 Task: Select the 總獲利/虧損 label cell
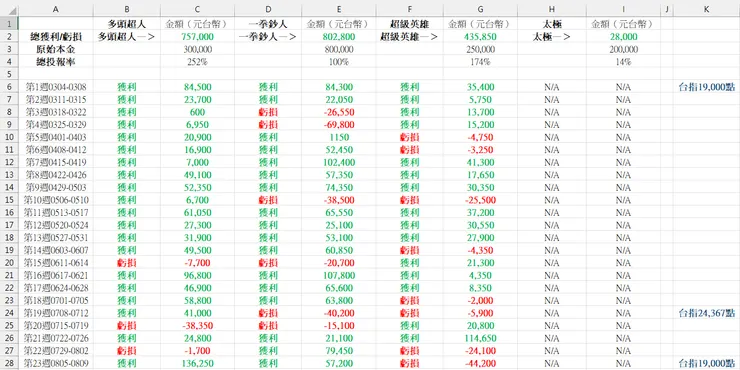tap(56, 37)
